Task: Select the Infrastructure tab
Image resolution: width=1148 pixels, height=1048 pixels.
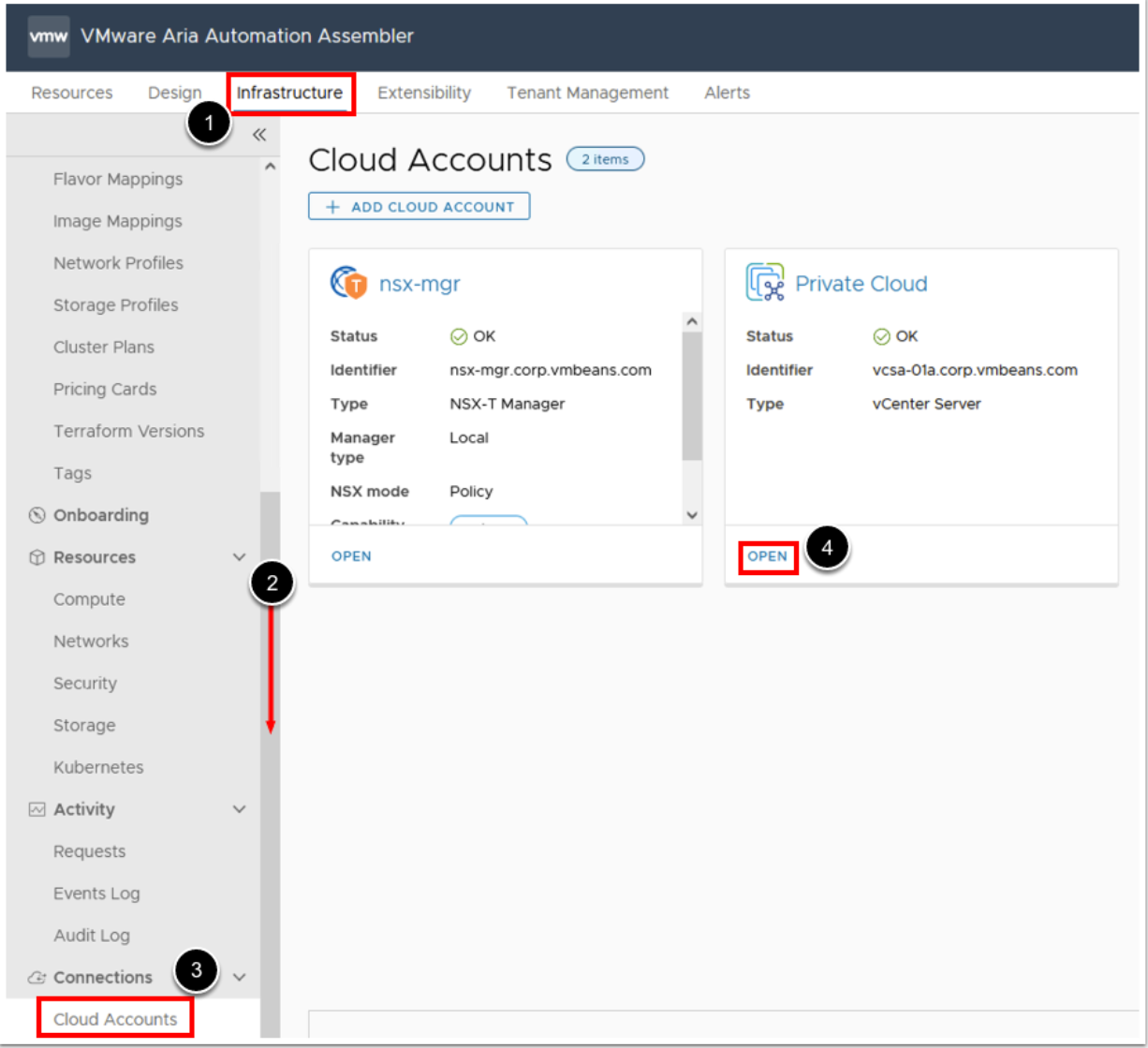Action: 289,93
